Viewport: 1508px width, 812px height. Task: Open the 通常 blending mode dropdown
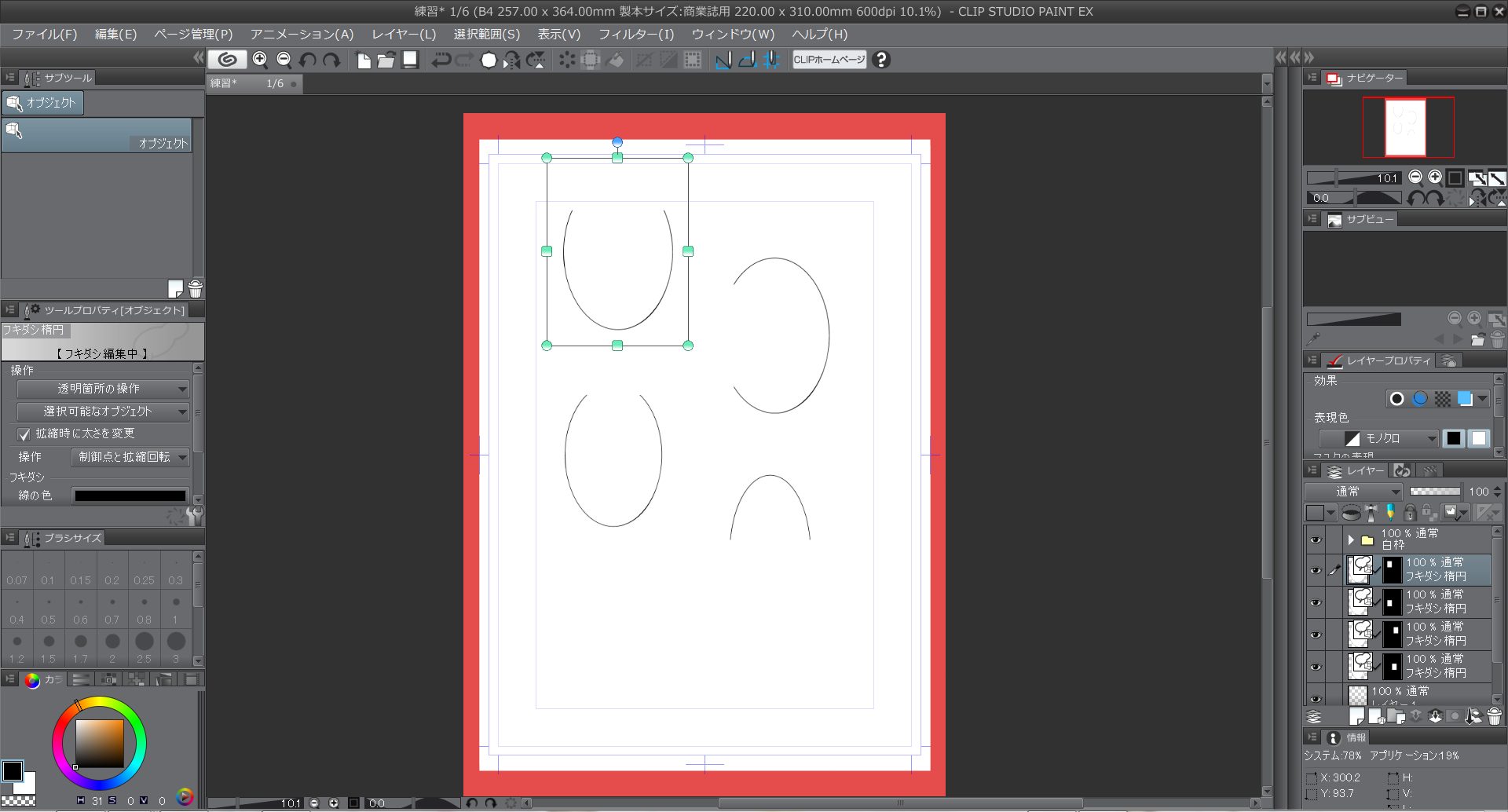coord(1354,492)
